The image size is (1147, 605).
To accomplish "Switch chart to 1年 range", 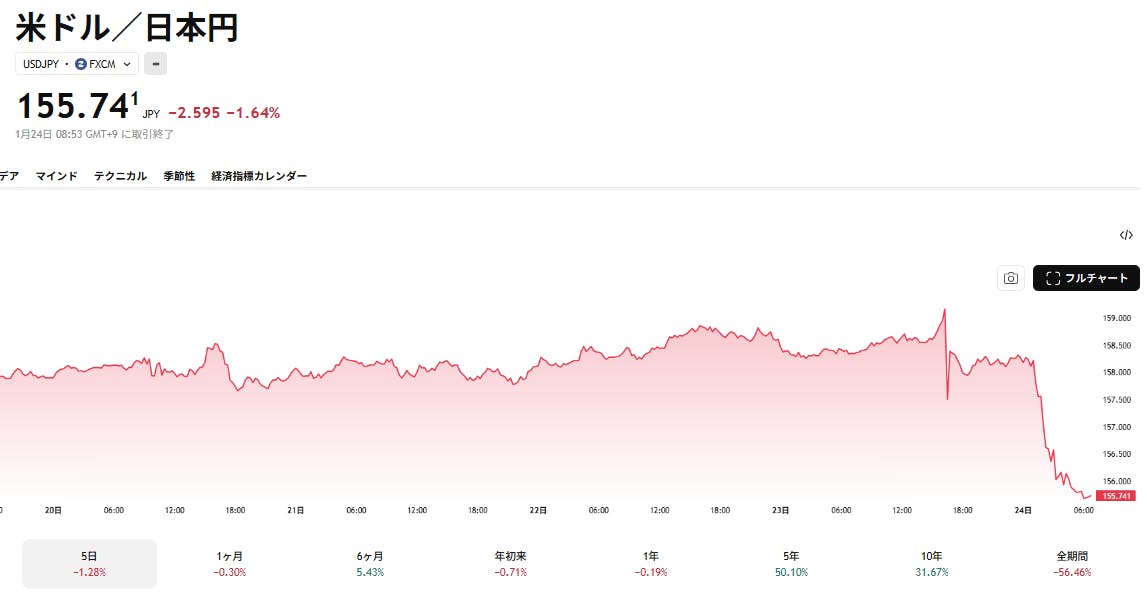I will point(650,563).
